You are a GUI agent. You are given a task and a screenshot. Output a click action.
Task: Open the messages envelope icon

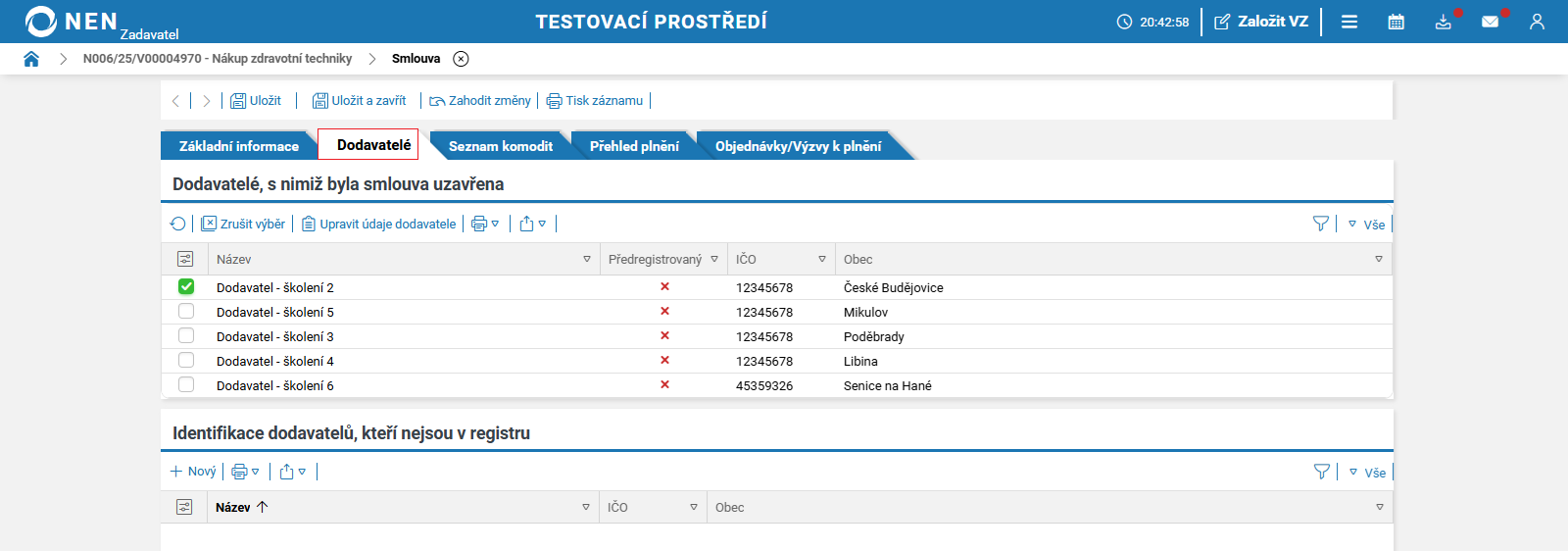[x=1491, y=22]
